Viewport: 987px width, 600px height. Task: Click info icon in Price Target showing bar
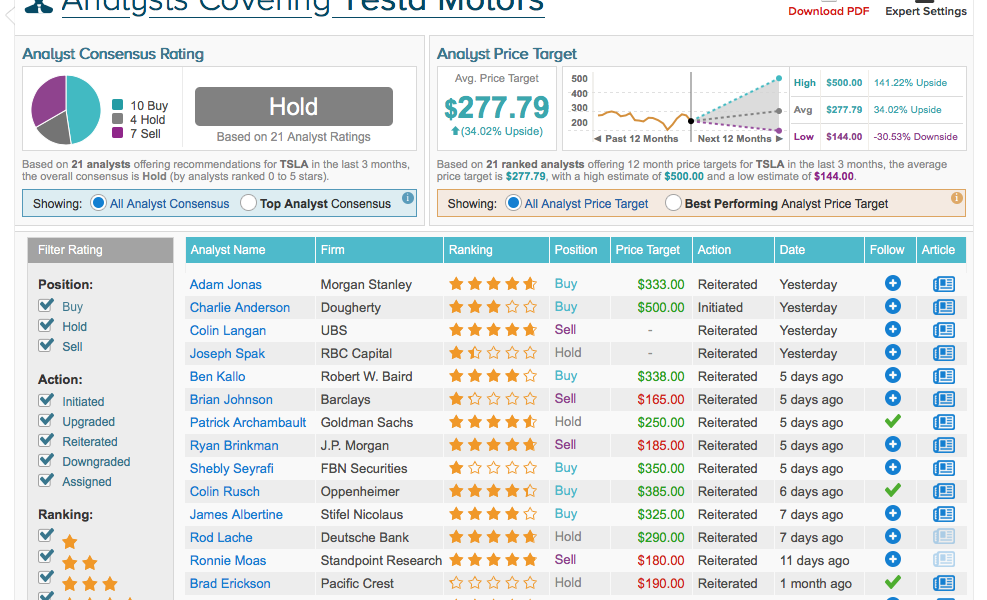click(957, 198)
